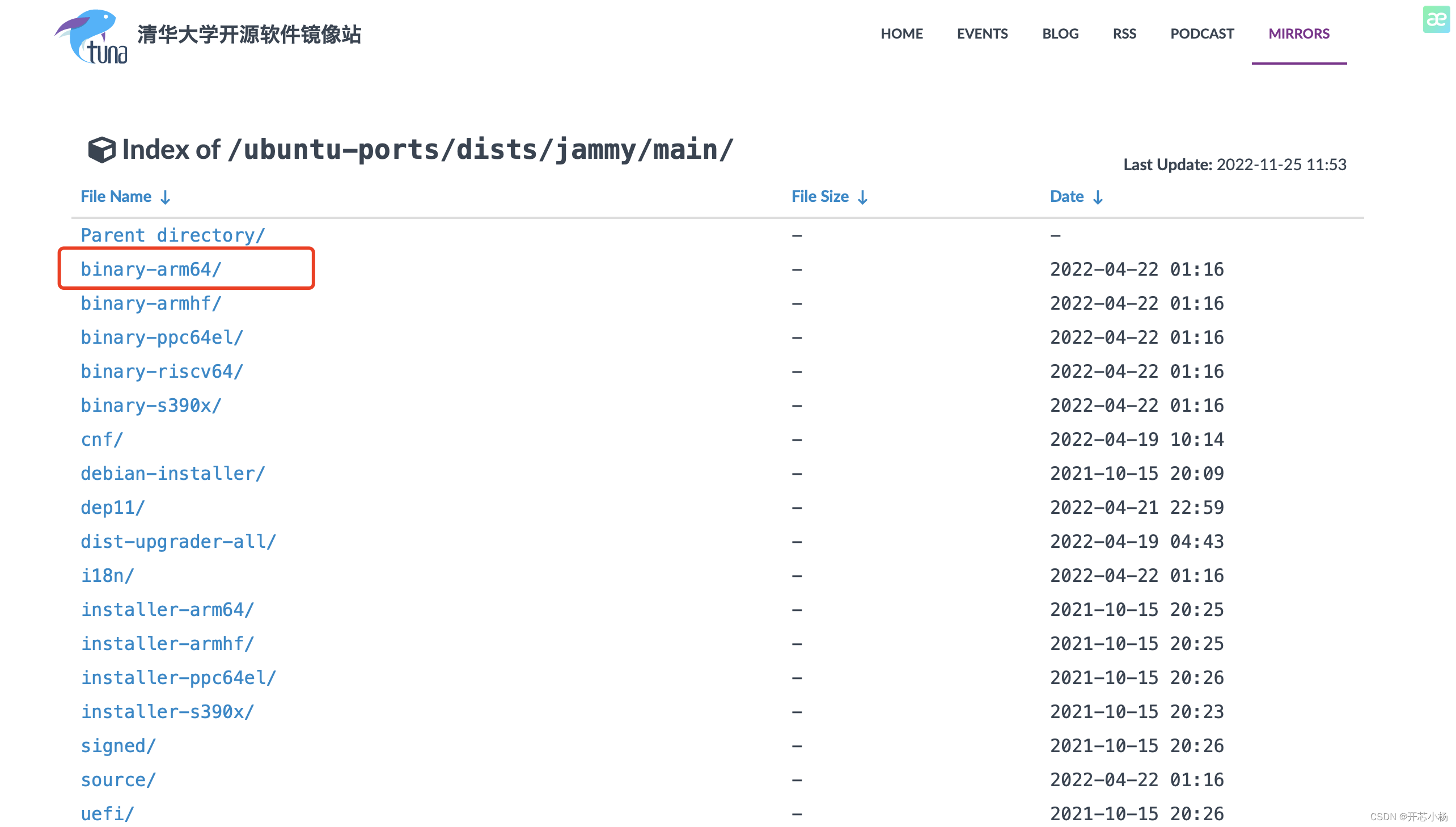The width and height of the screenshot is (1456, 827).
Task: Sort by File Size arrow icon
Action: (862, 197)
